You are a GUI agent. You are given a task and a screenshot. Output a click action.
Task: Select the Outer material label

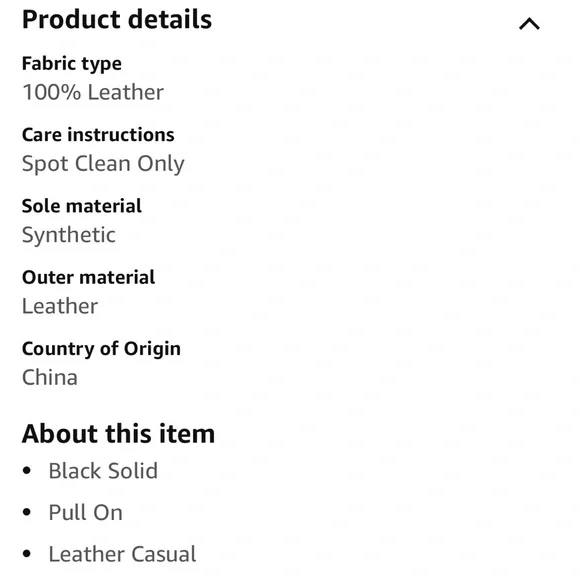(88, 277)
